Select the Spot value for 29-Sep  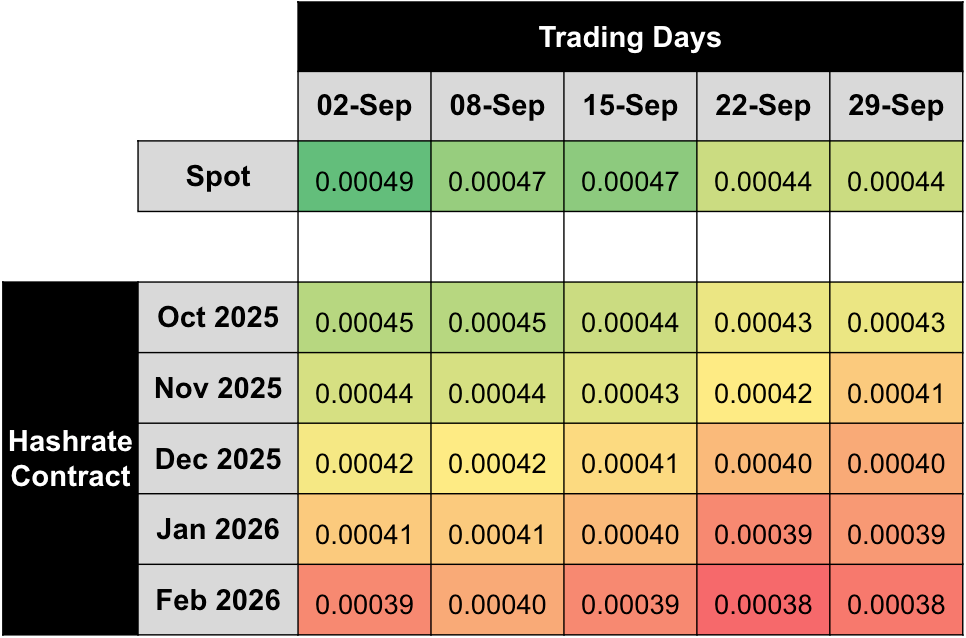[896, 182]
